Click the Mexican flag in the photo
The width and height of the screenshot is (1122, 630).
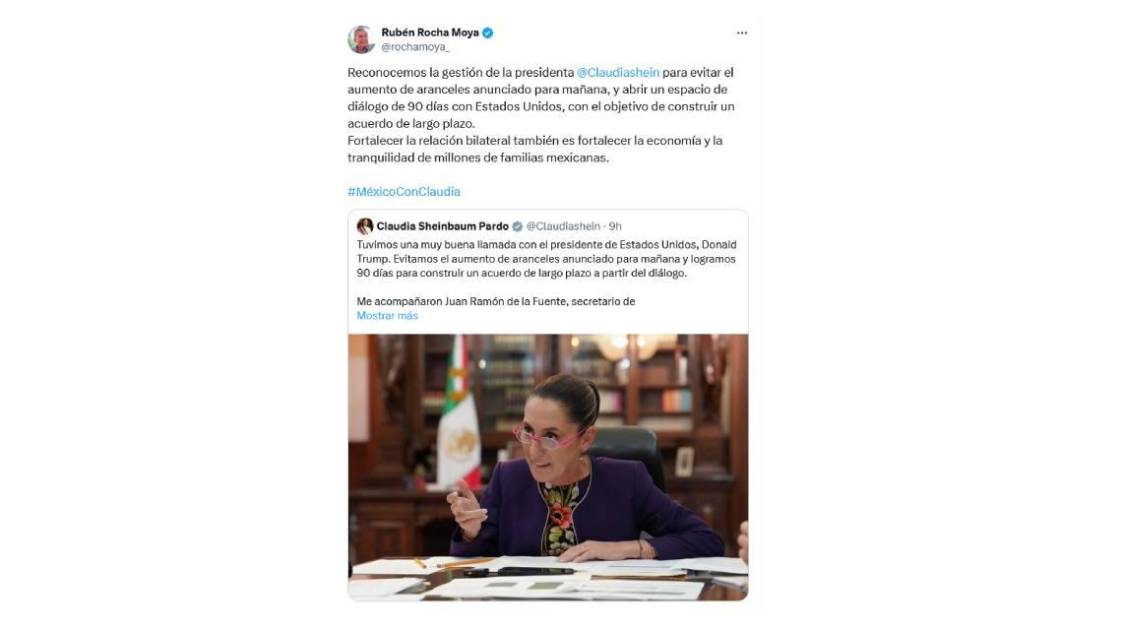click(458, 415)
